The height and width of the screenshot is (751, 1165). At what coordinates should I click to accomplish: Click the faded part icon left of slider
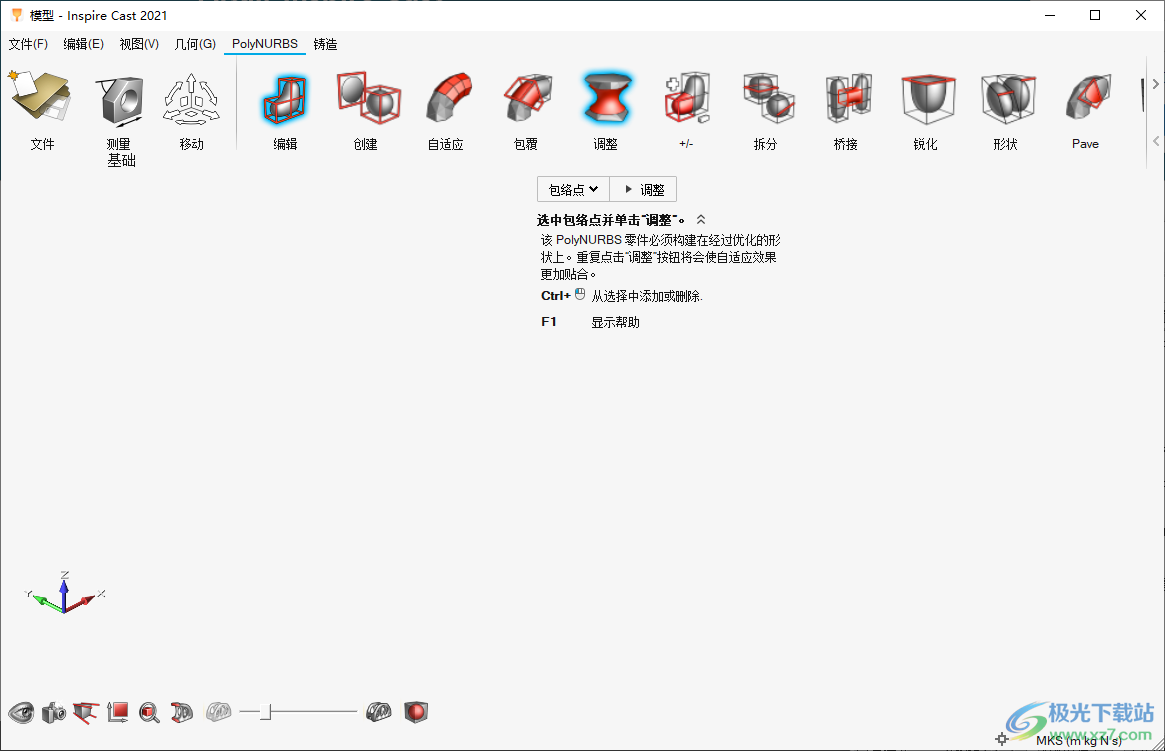218,712
